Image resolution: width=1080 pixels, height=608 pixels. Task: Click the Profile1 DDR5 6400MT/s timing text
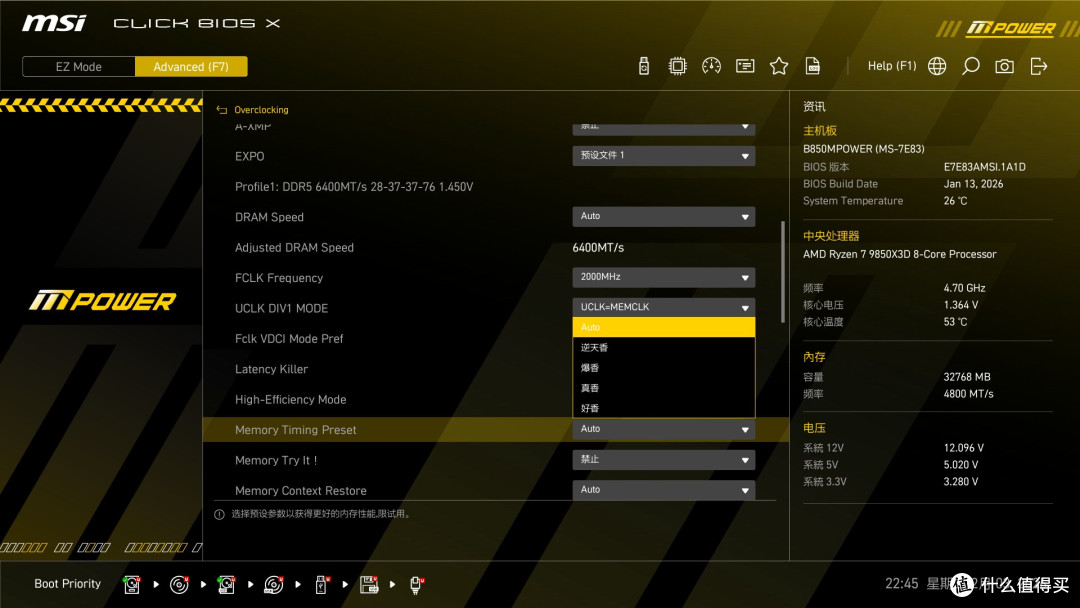pyautogui.click(x=354, y=187)
